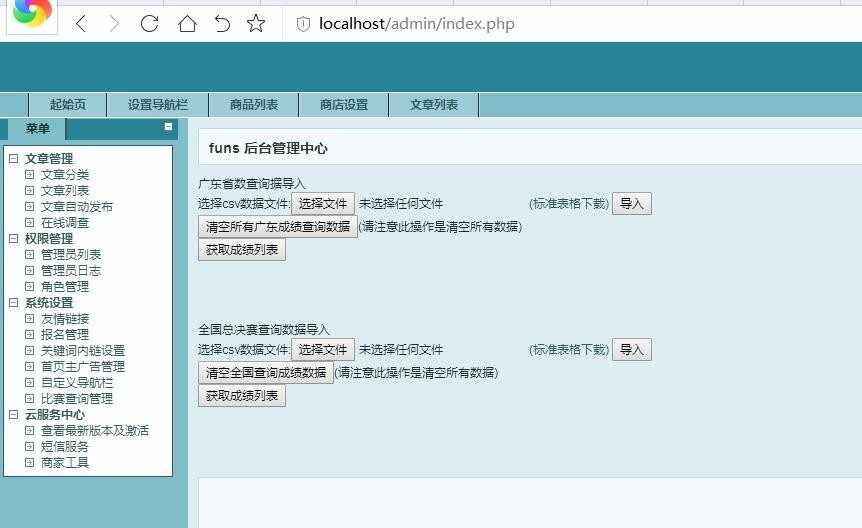Screen dimensions: 862x528
Task: Open 在线调查 in the sidebar
Action: click(65, 223)
